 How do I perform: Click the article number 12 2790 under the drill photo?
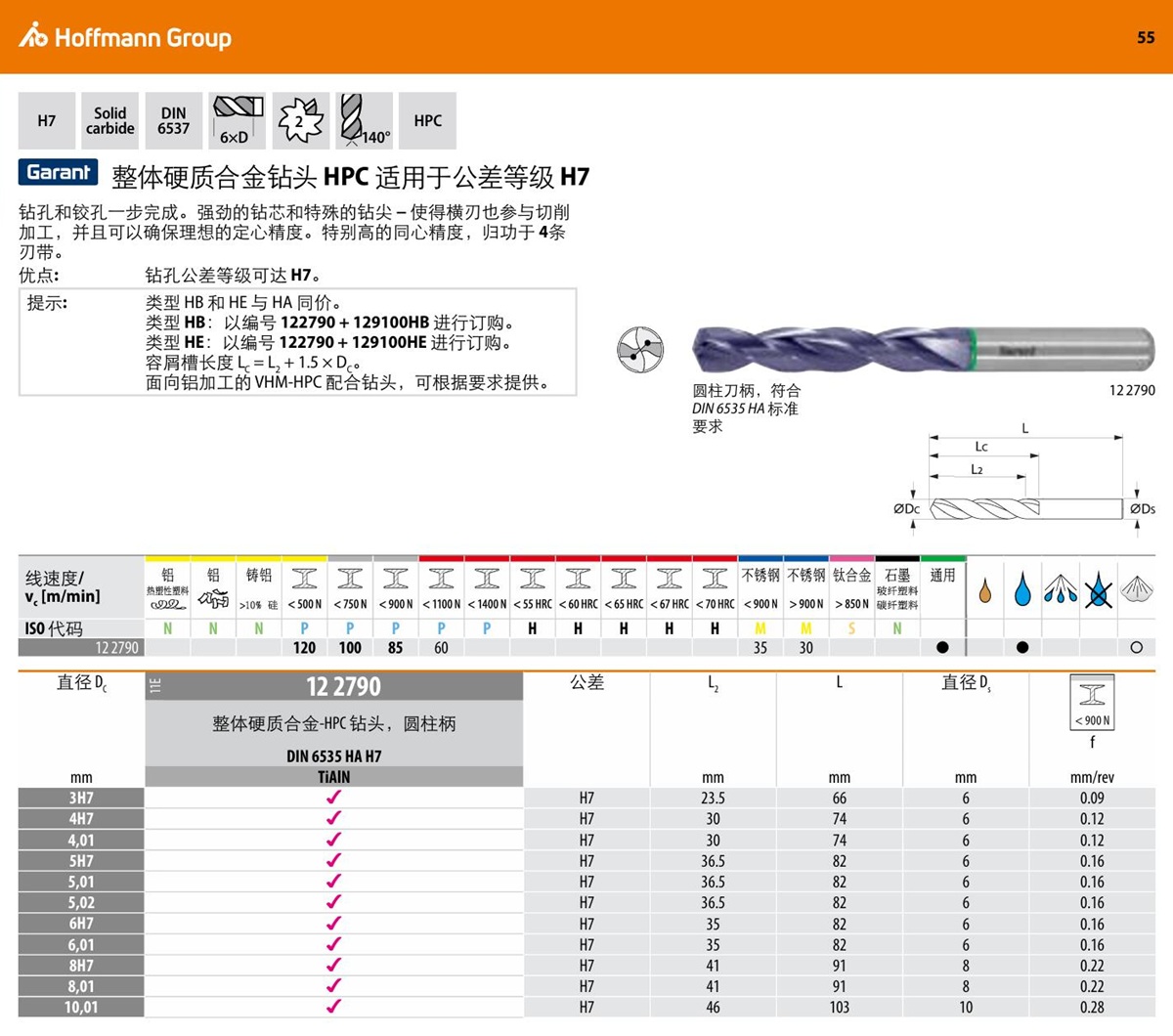coord(1132,390)
